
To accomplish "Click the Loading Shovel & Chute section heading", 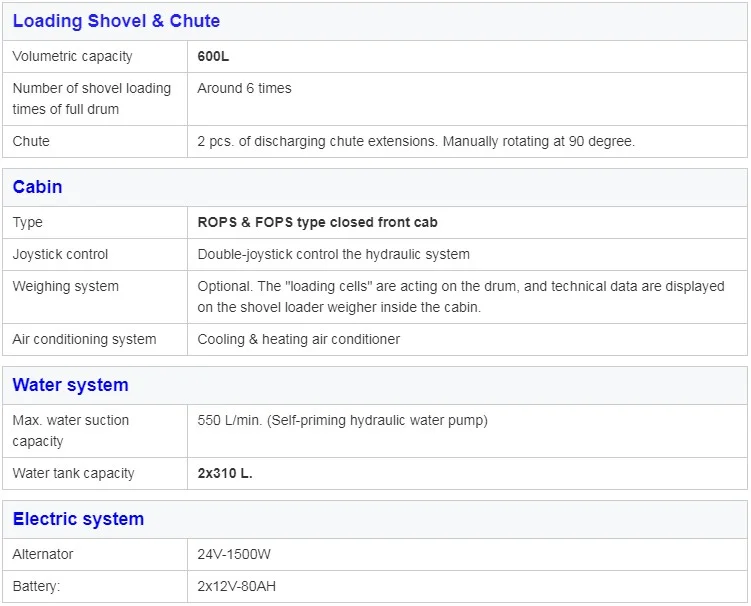I will 116,21.
